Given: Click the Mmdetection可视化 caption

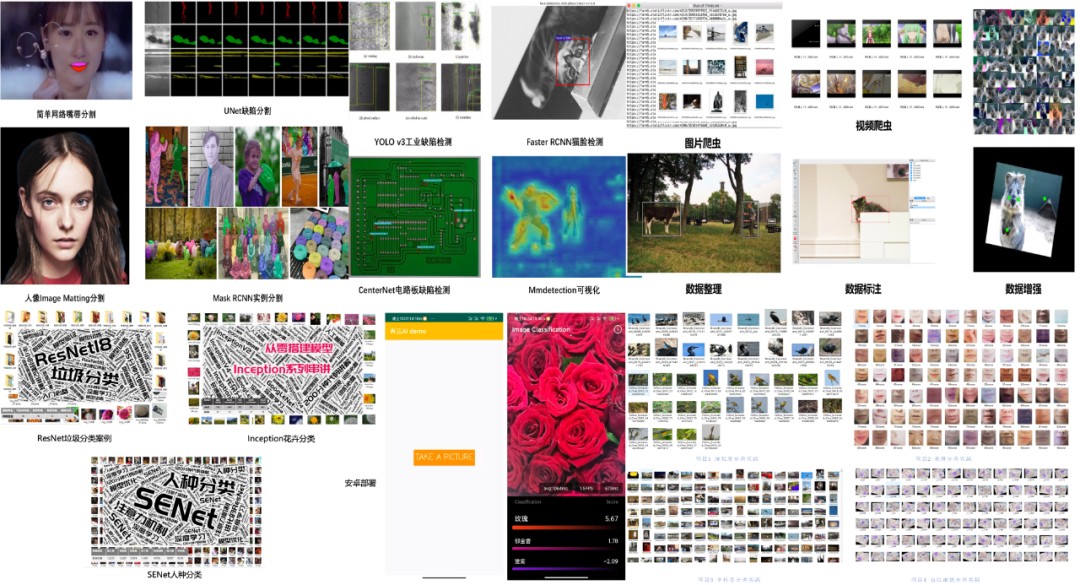Looking at the screenshot, I should click(x=564, y=290).
